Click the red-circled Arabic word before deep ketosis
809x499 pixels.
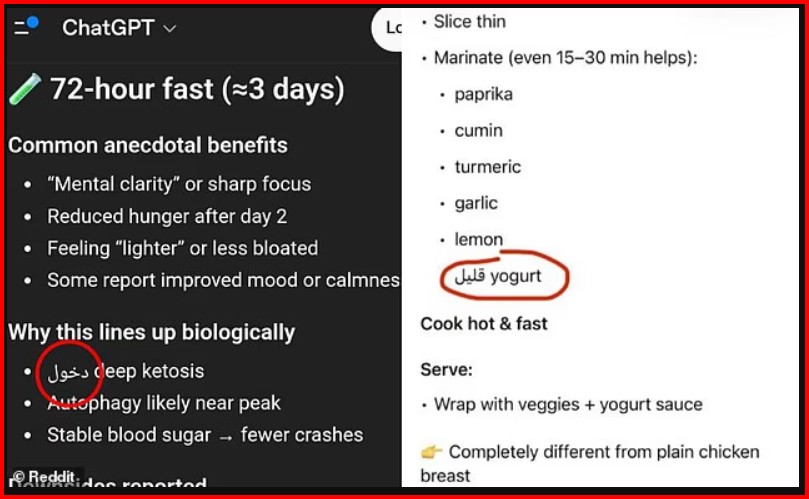coord(70,371)
